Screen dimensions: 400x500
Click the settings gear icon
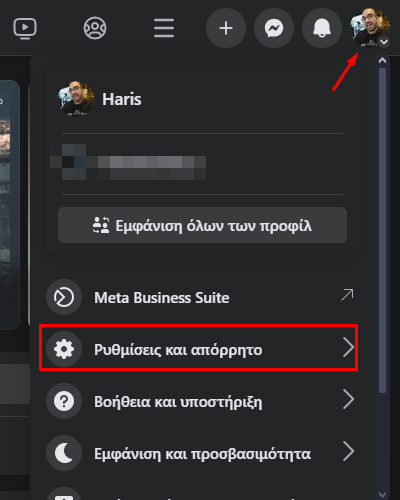[64, 349]
